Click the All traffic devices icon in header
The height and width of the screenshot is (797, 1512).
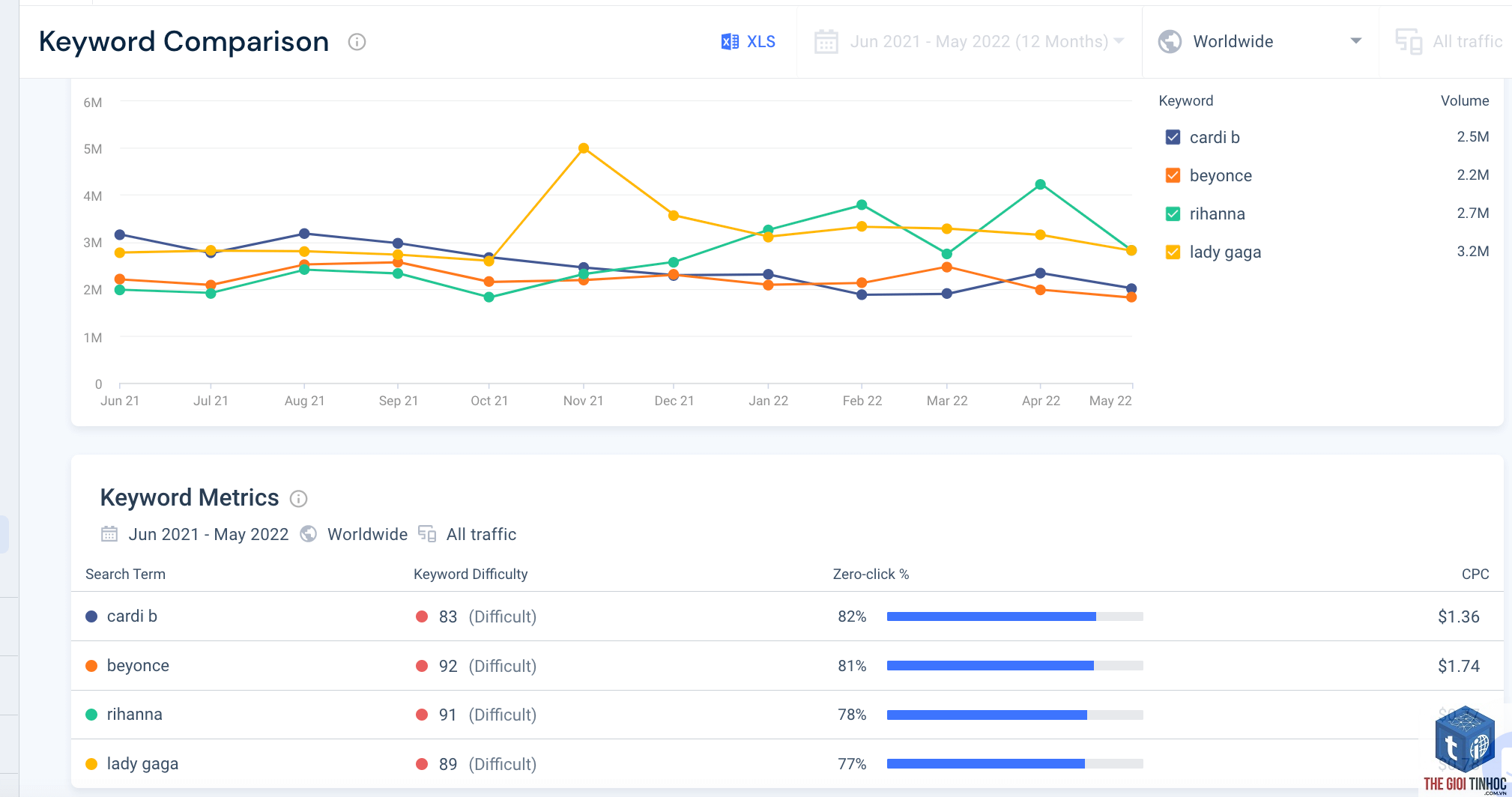point(1409,42)
